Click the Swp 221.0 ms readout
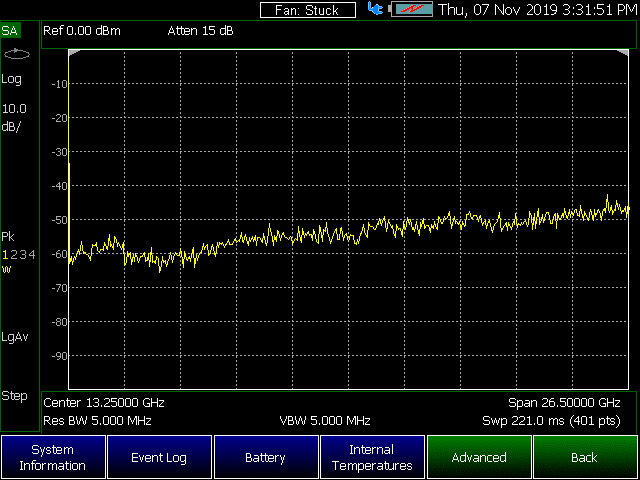The width and height of the screenshot is (640, 480). (x=551, y=420)
